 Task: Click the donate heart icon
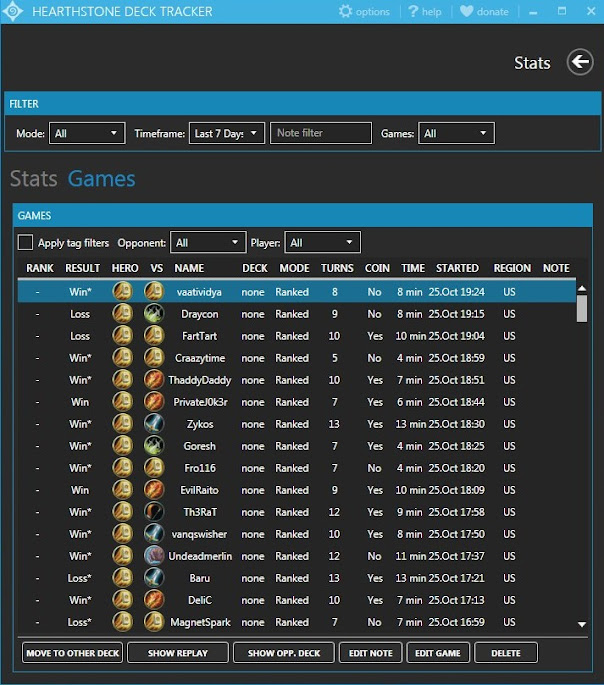(x=466, y=11)
